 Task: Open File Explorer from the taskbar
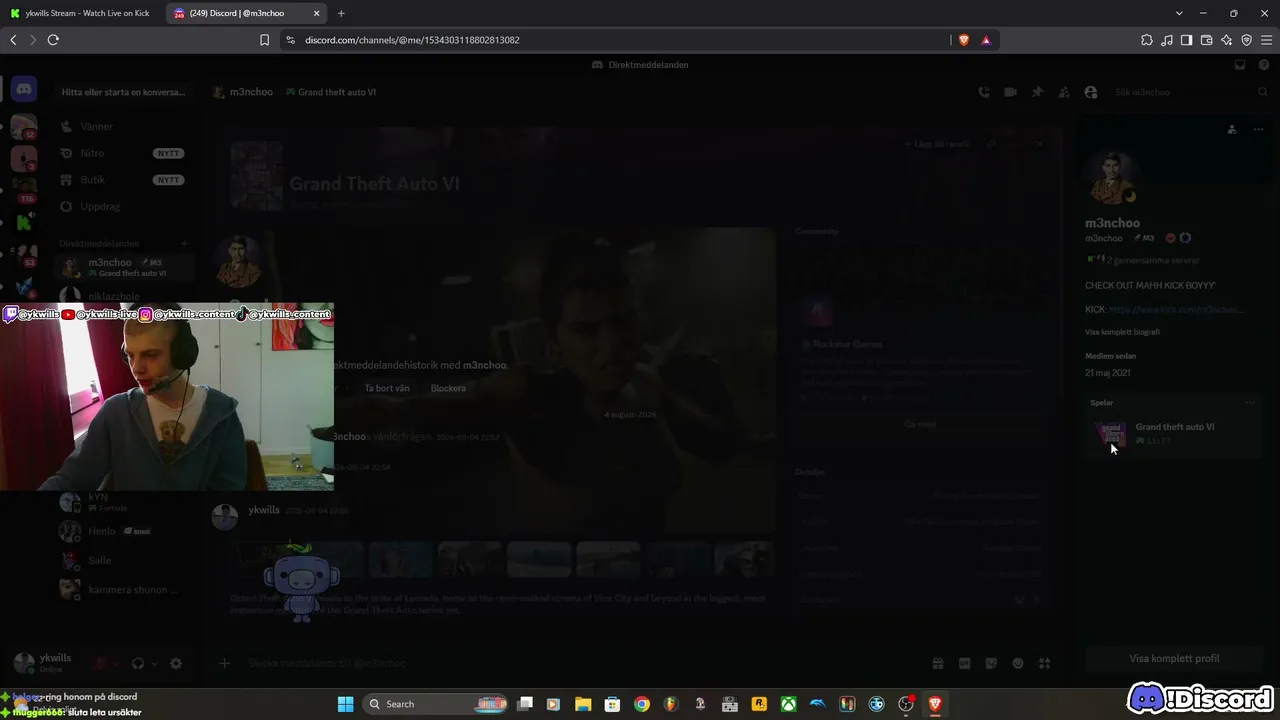[x=583, y=704]
